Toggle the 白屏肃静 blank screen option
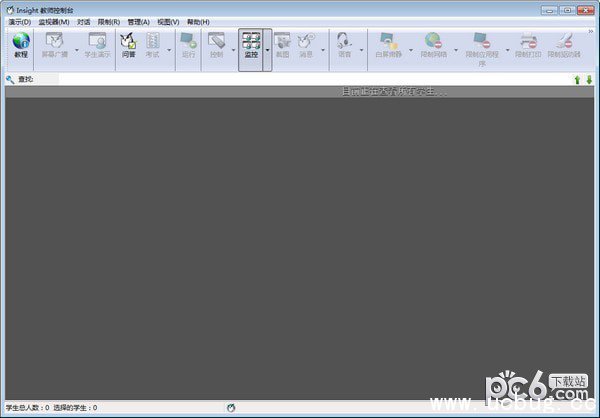600x418 pixels. [x=386, y=46]
